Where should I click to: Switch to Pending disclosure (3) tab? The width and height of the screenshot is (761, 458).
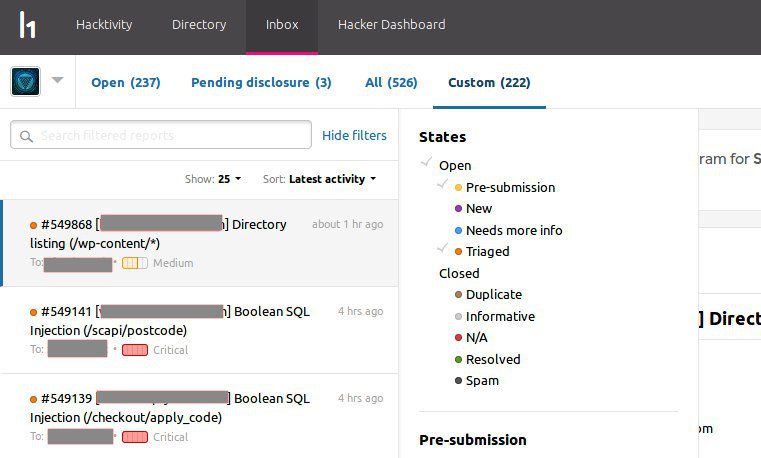[261, 82]
